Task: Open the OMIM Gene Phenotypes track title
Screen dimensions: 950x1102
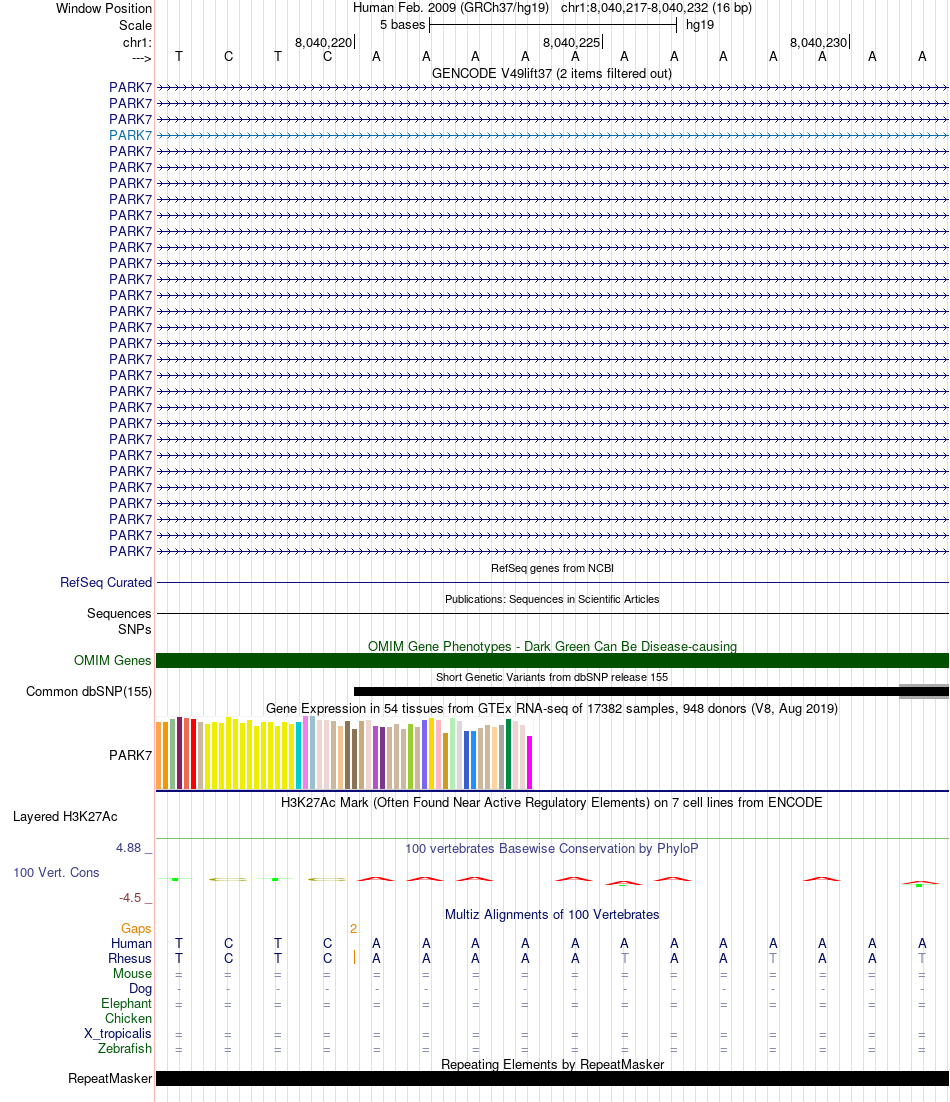Action: (x=552, y=646)
